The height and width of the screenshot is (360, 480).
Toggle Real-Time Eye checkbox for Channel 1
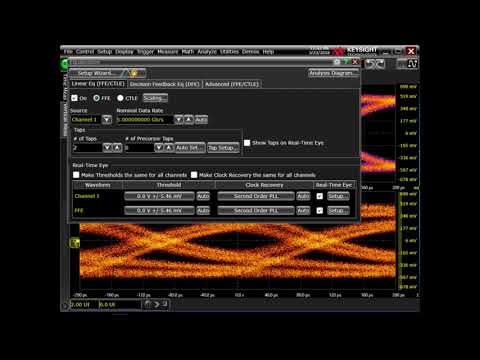pyautogui.click(x=320, y=196)
